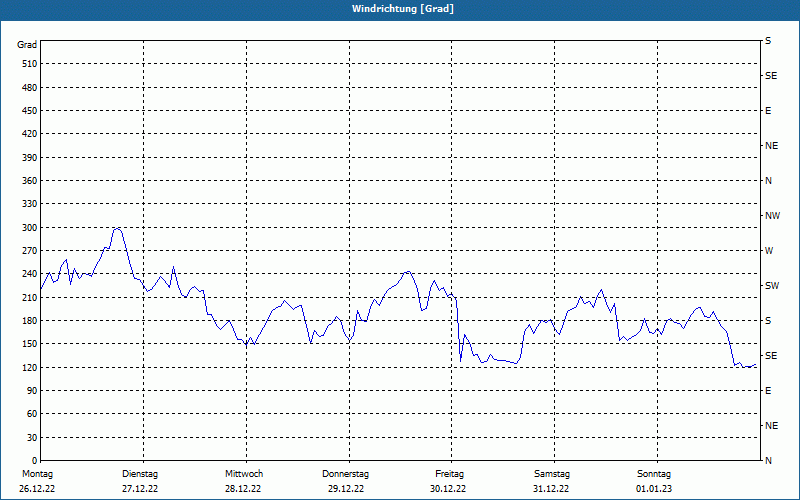800x500 pixels.
Task: Click the 210 degree axis label
Action: point(30,297)
